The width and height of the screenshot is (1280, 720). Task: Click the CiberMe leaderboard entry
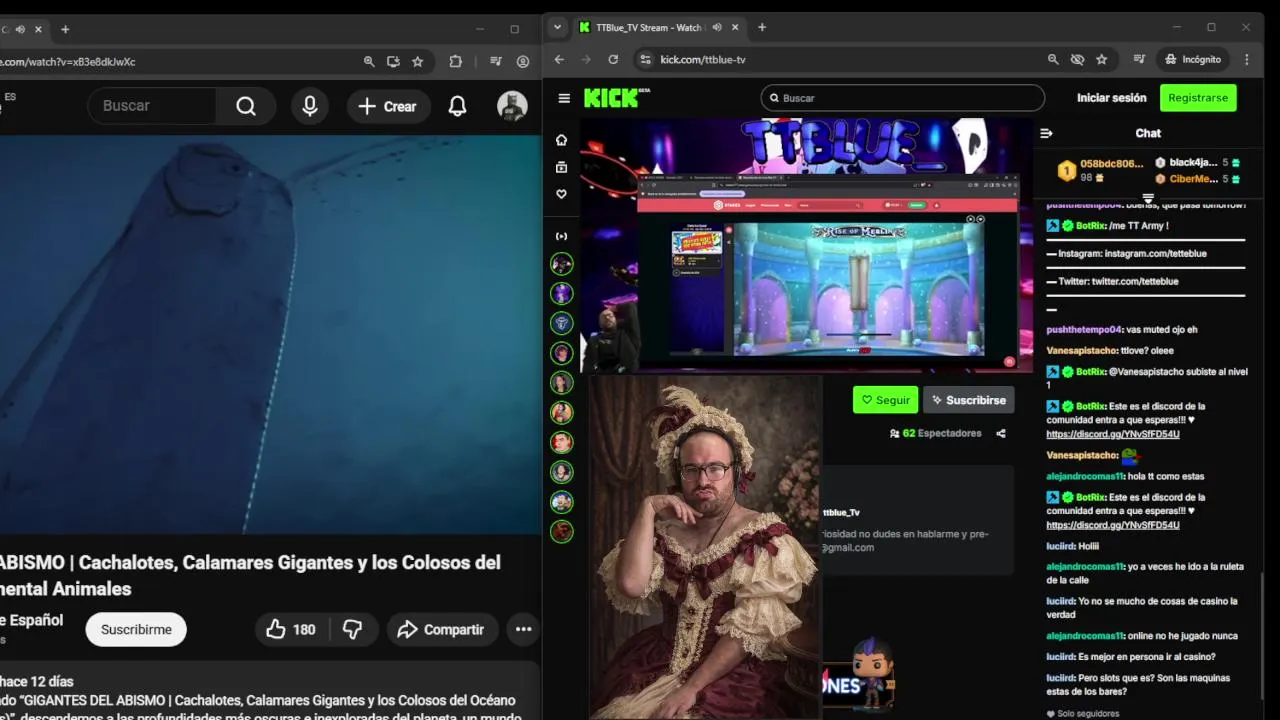click(x=1198, y=179)
